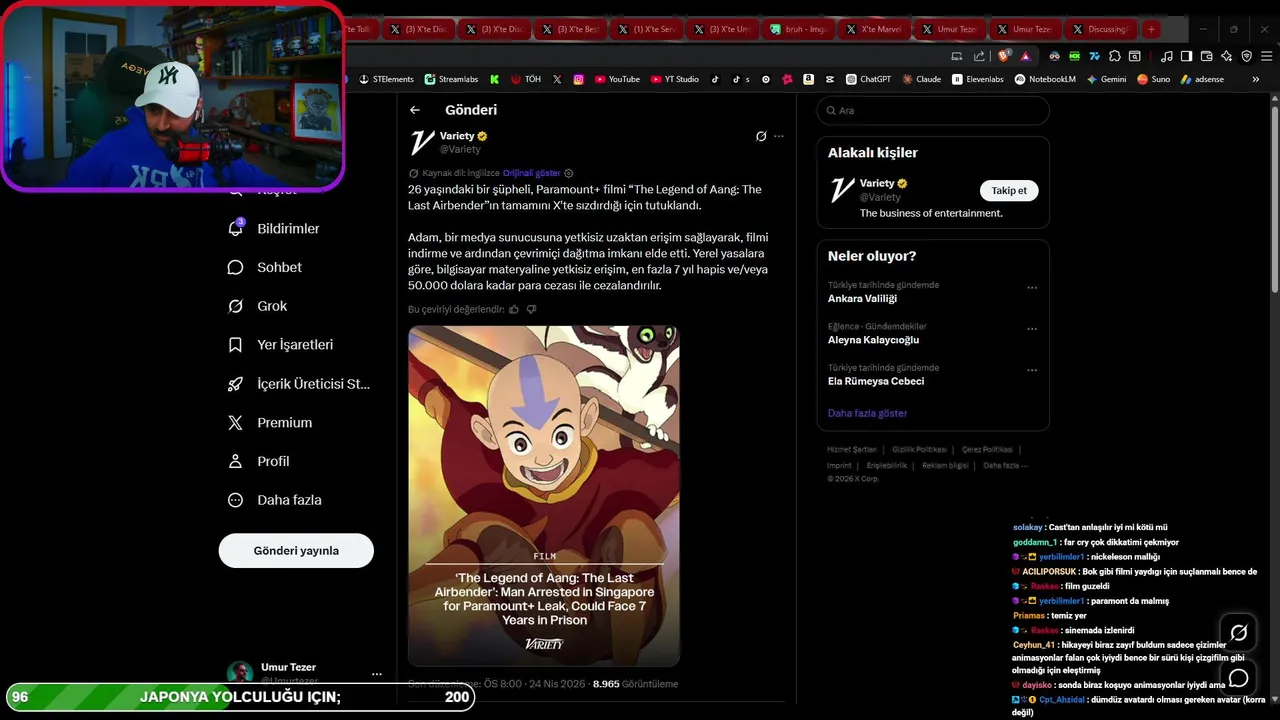
Task: Open Sohbet in X sidebar
Action: [x=266, y=267]
